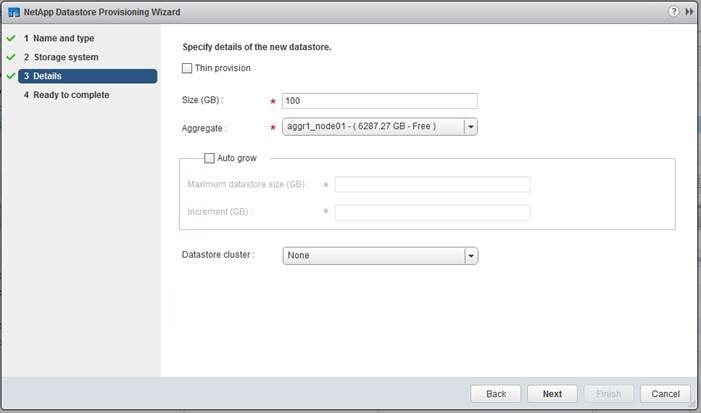
Task: Click the green checkmark beside Storage system
Action: [x=11, y=57]
